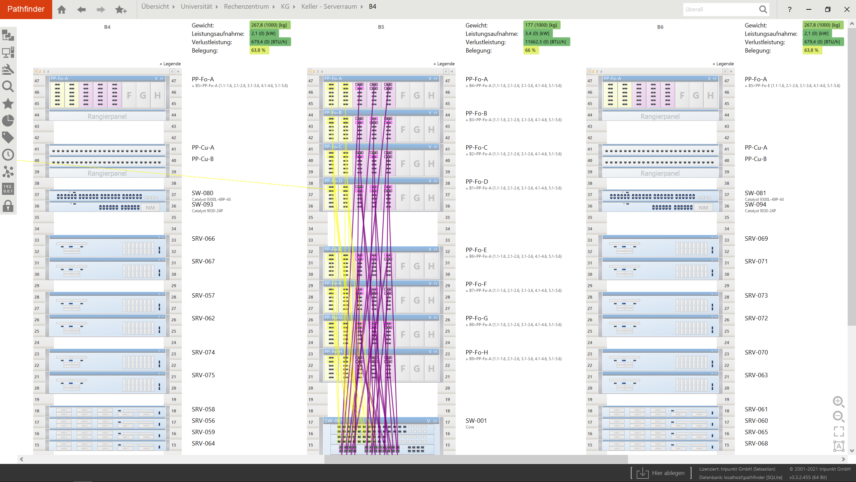Click the tag icon in the sidebar

click(x=8, y=138)
